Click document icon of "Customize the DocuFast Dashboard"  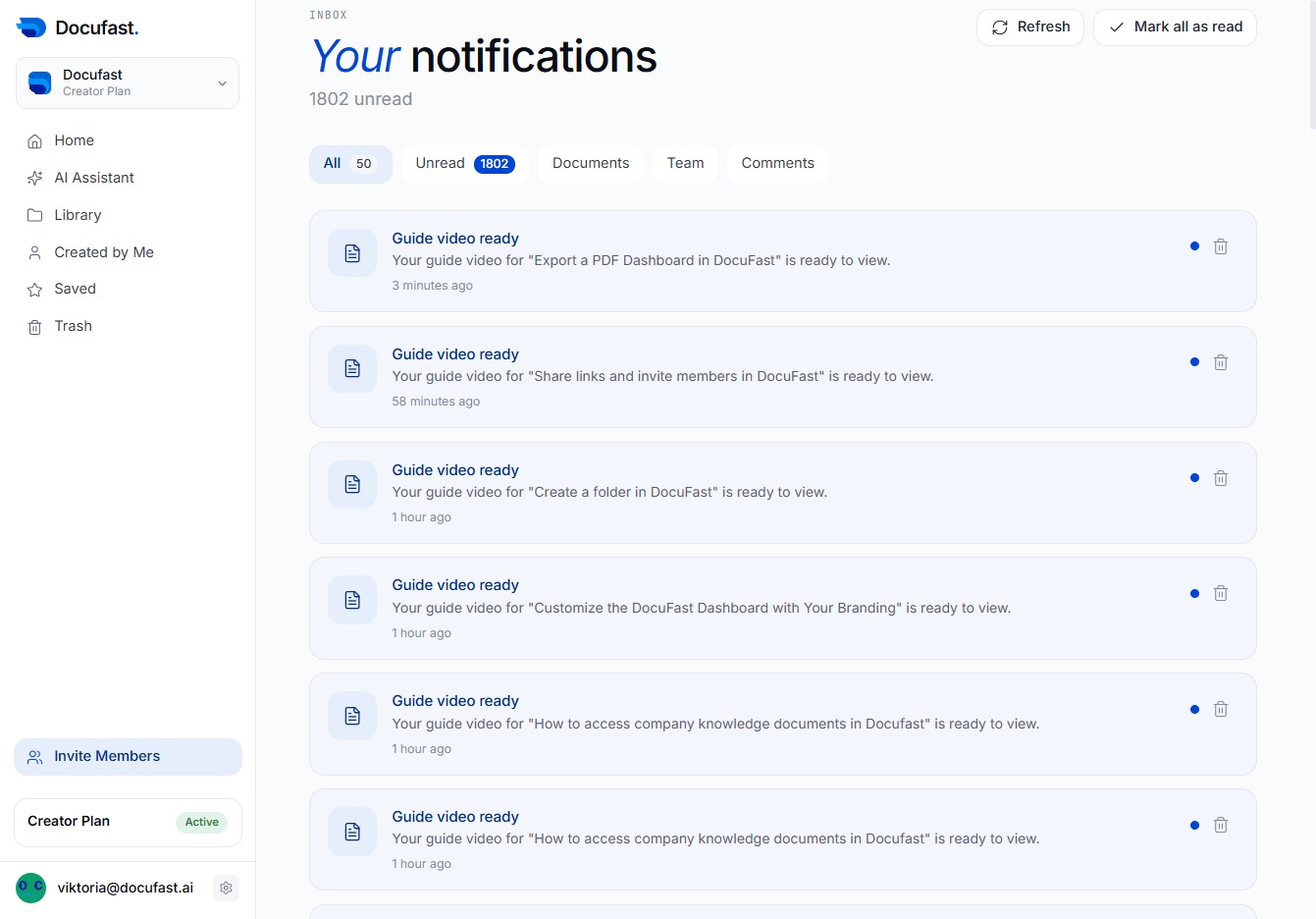pos(352,600)
